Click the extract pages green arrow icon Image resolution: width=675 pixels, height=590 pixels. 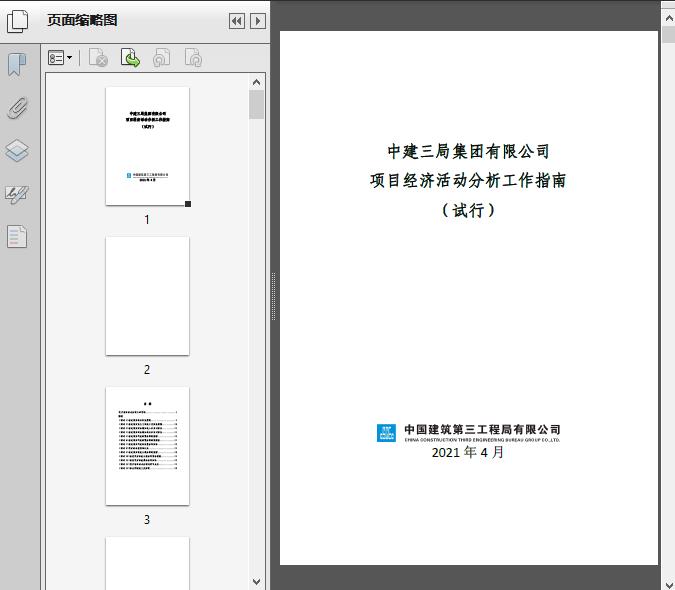coord(130,58)
